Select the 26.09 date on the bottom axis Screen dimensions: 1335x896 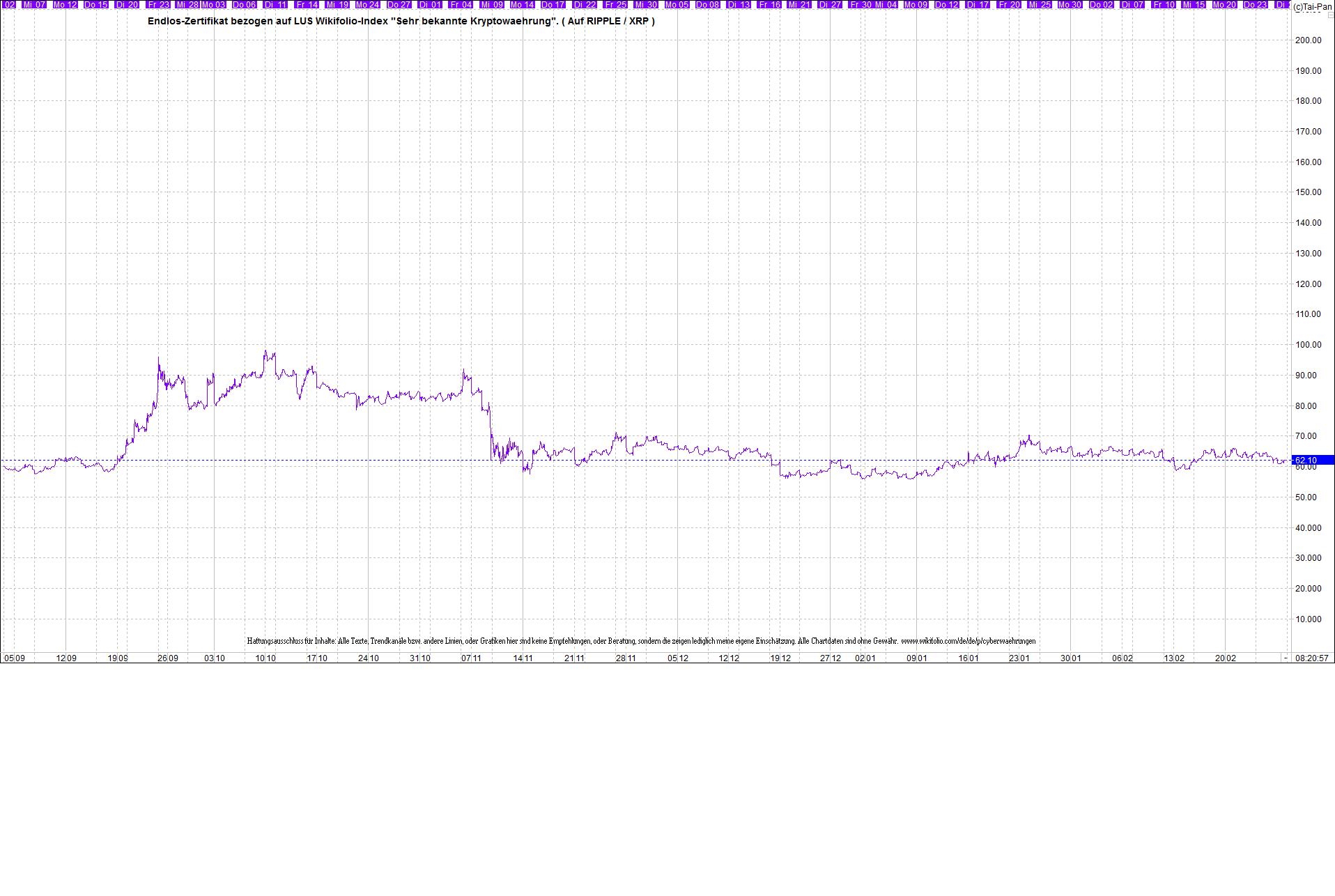[168, 658]
